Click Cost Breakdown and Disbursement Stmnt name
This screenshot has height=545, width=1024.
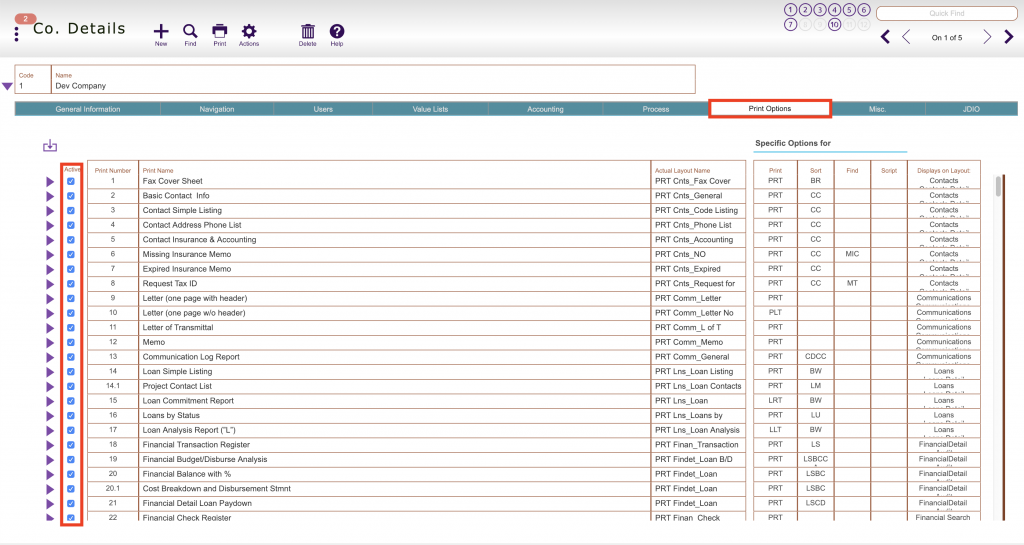(x=217, y=489)
